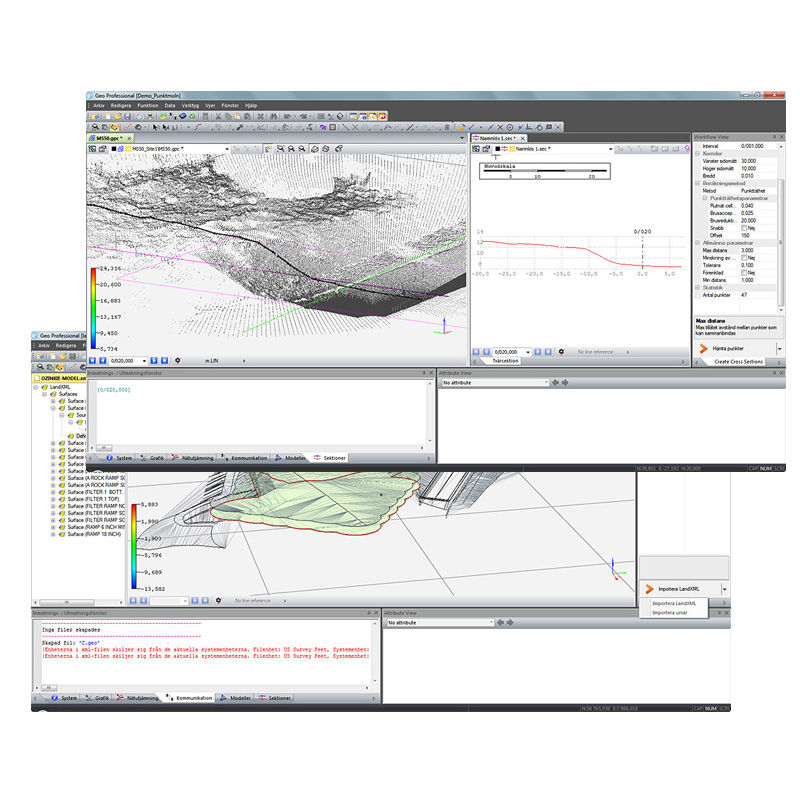Select Importera urval from the popup
The image size is (800, 800).
tap(670, 613)
